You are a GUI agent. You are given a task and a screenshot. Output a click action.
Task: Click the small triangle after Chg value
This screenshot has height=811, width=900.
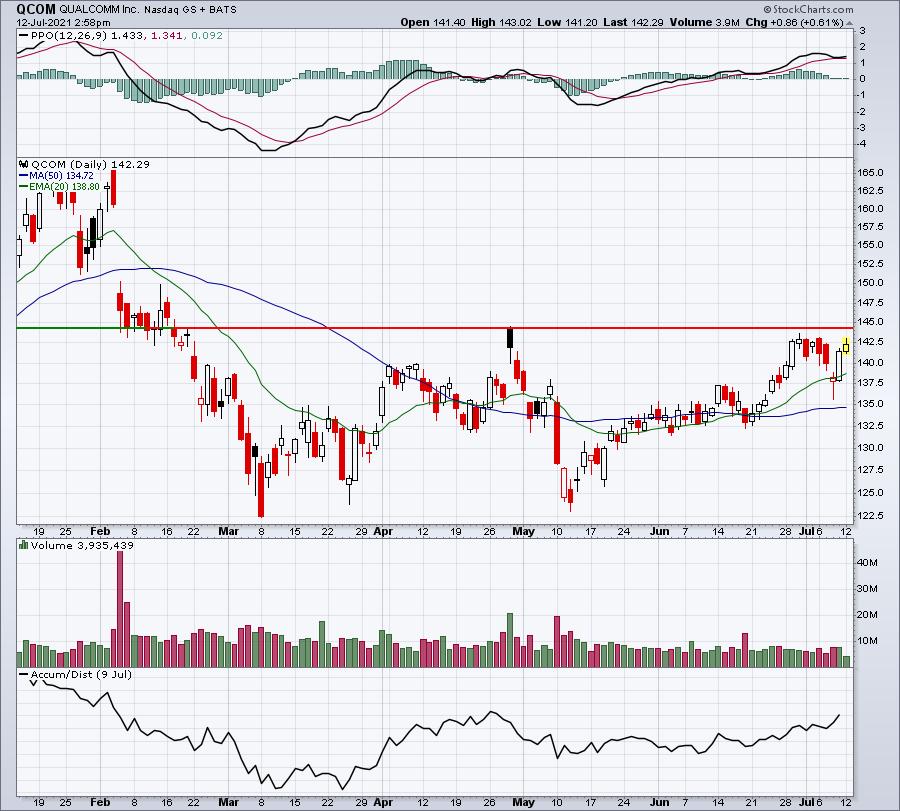click(849, 23)
